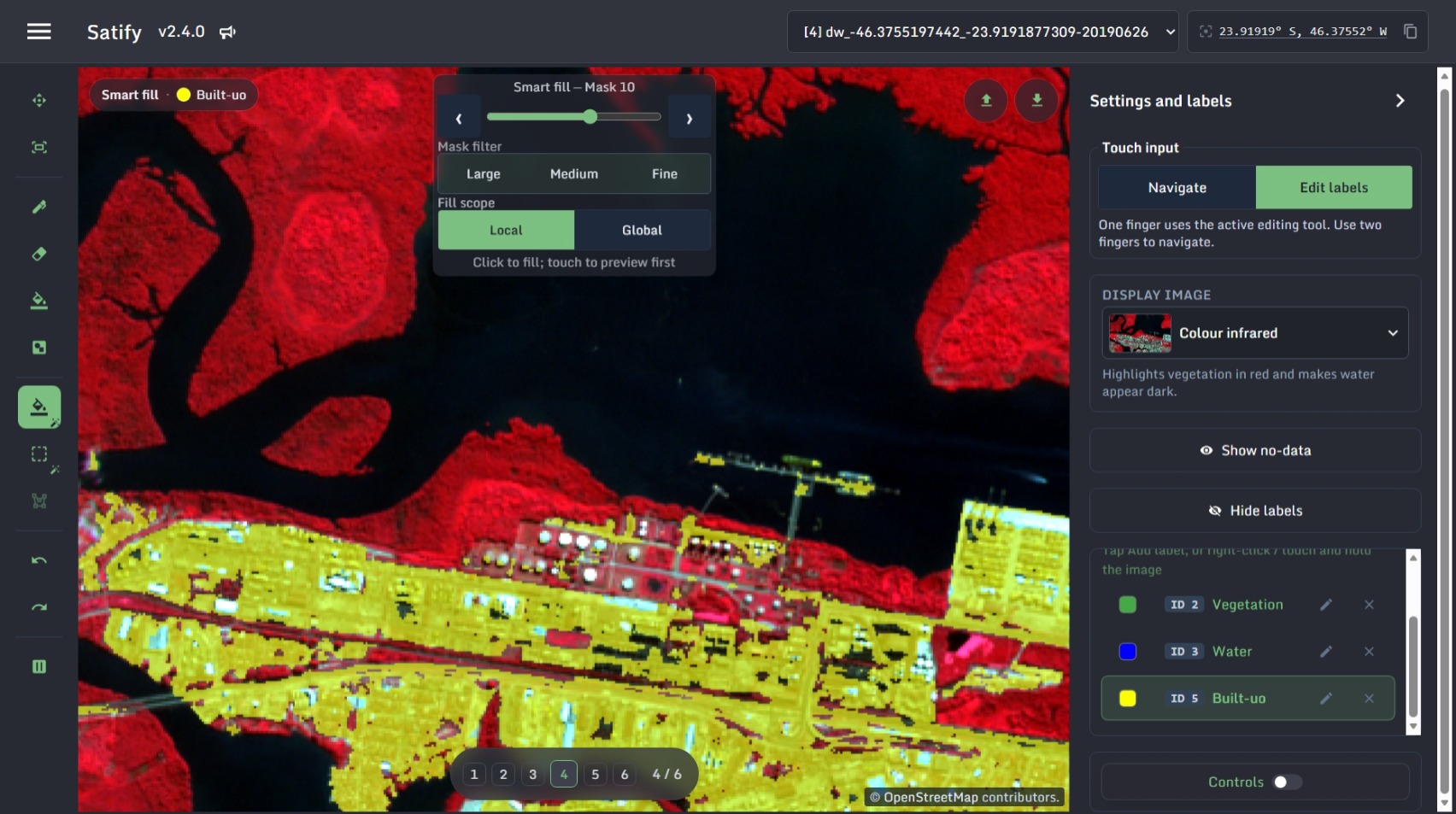Switch touch input to Edit labels
This screenshot has width=1456, height=814.
(x=1334, y=188)
